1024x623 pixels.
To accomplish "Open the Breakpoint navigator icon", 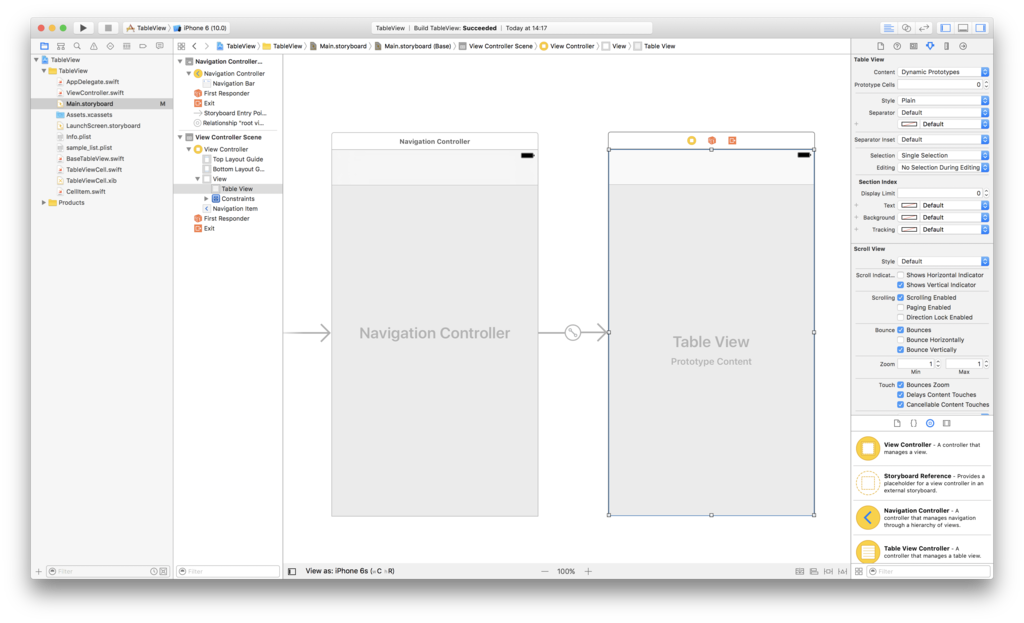I will 143,46.
